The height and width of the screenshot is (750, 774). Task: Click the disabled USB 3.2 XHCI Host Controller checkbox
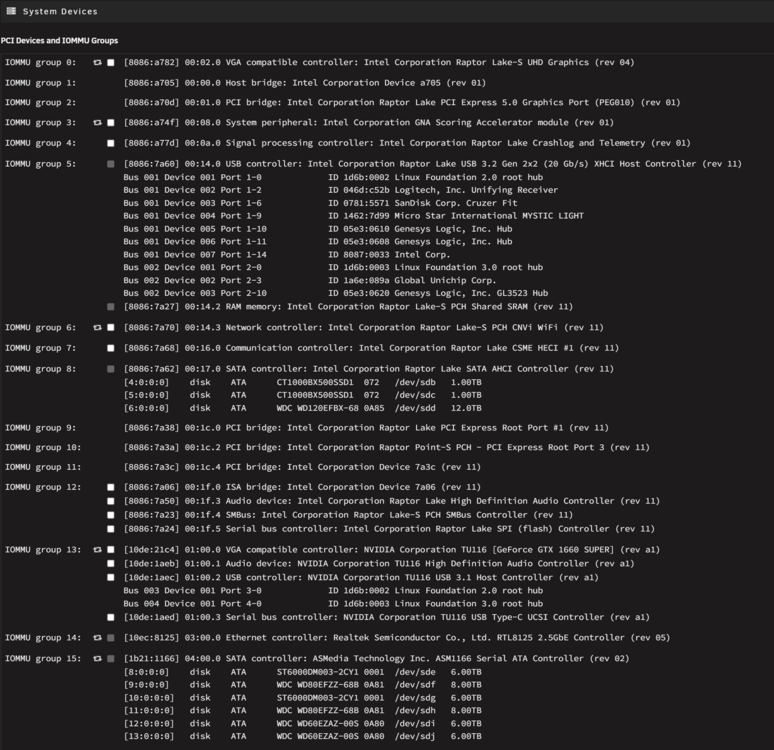click(111, 164)
